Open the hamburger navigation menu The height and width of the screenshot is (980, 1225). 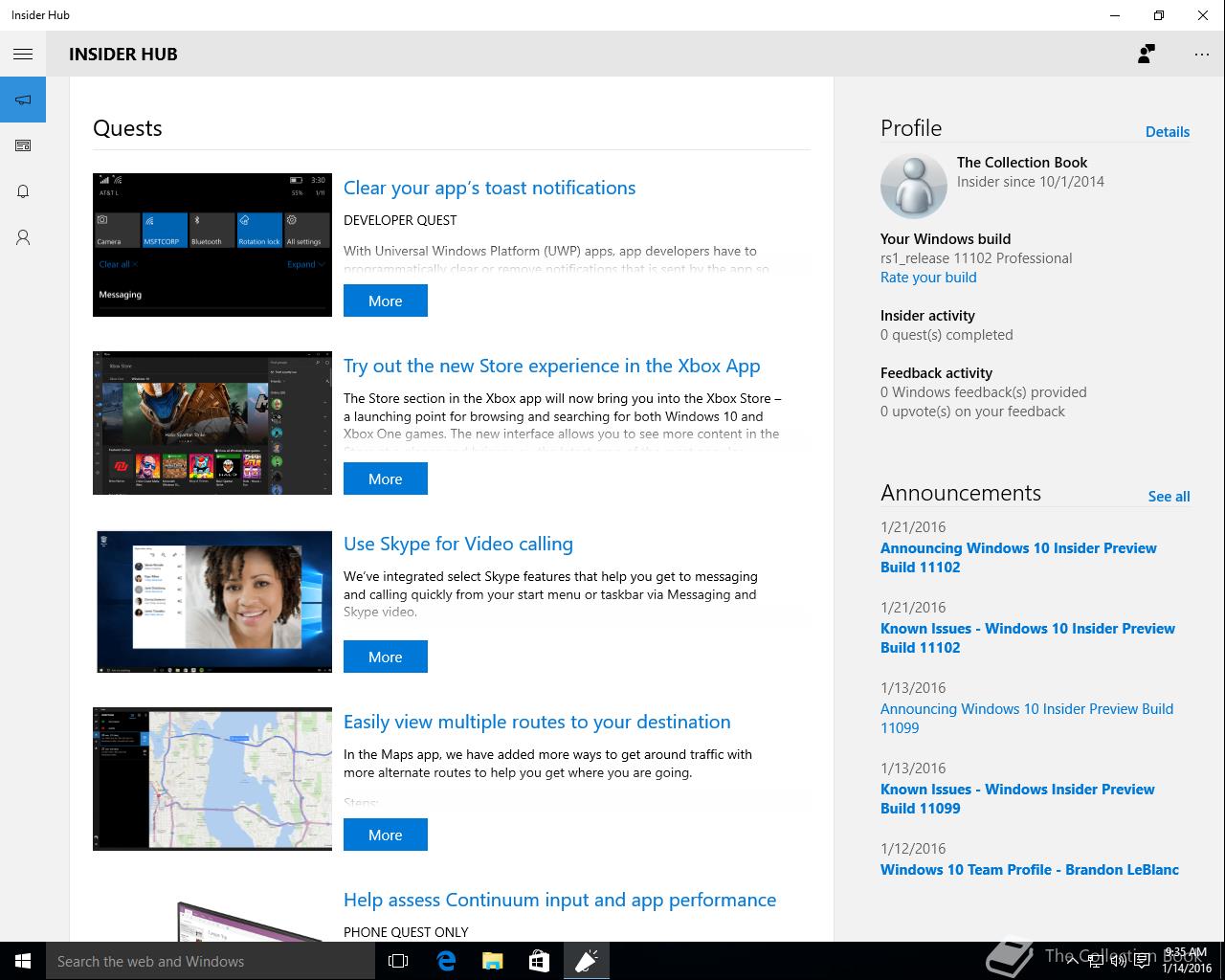coord(23,55)
